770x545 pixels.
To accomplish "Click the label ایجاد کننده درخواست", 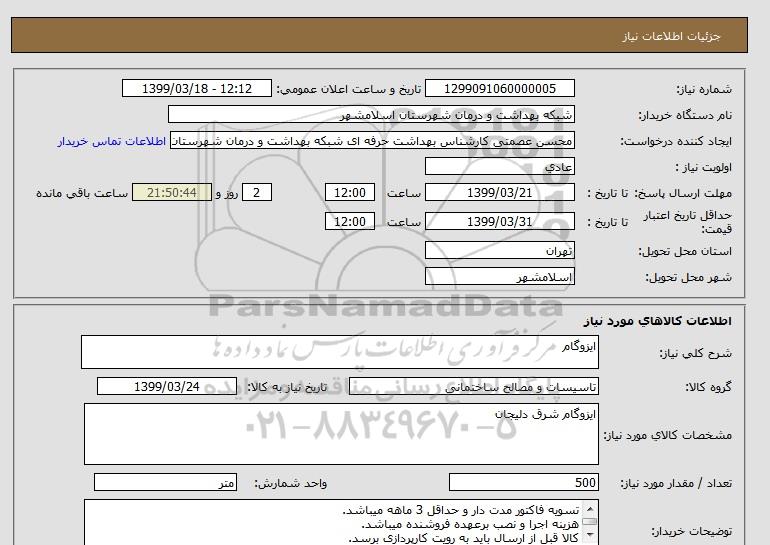I will coord(676,141).
